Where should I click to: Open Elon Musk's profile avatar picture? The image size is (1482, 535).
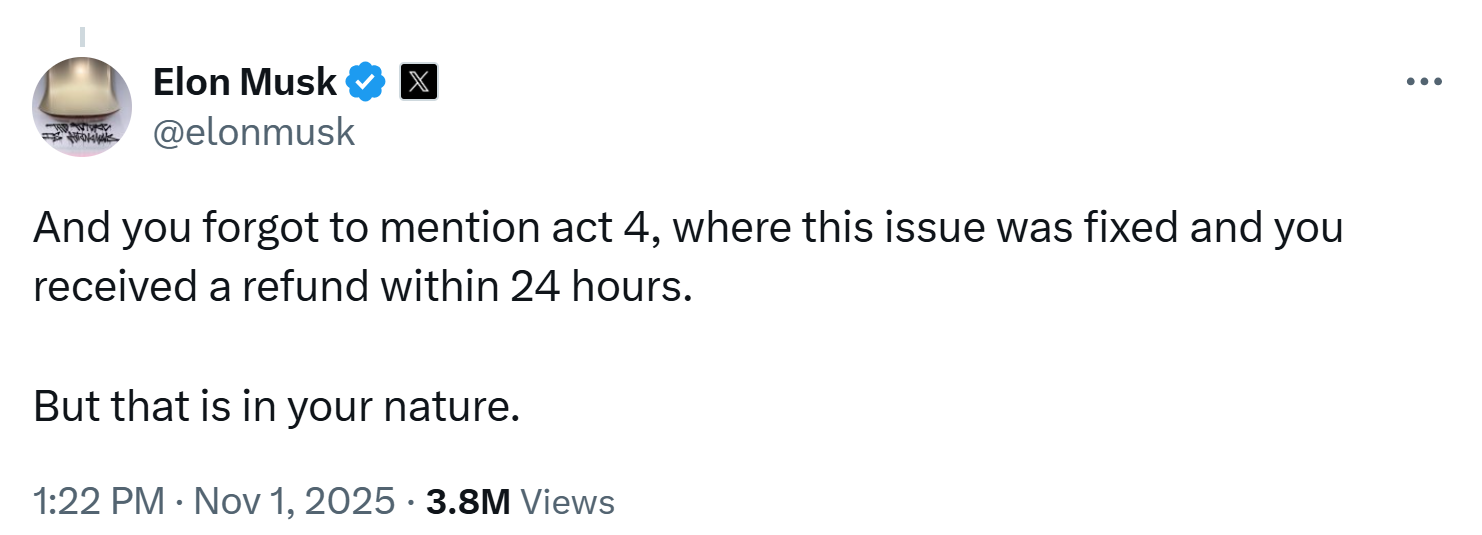pyautogui.click(x=82, y=106)
